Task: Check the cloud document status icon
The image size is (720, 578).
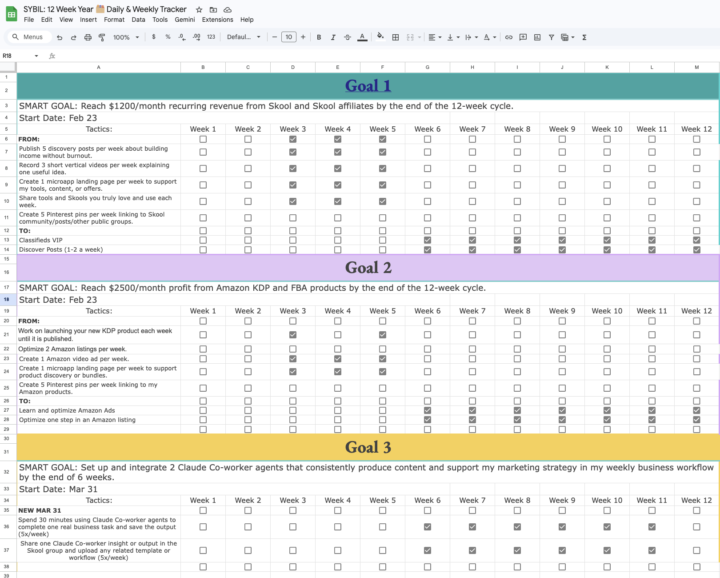Action: [227, 10]
